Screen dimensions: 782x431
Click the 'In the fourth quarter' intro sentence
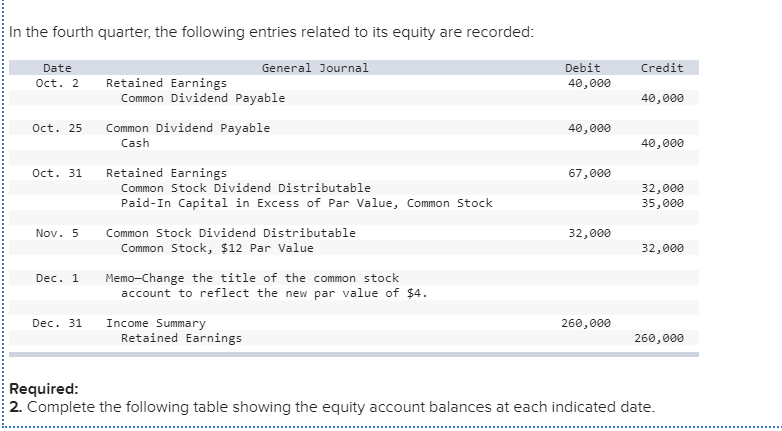[x=271, y=32]
